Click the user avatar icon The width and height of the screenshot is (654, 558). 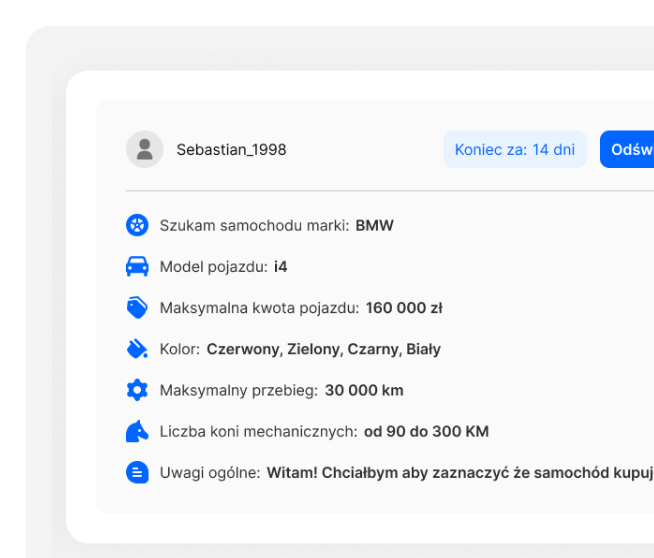point(145,149)
